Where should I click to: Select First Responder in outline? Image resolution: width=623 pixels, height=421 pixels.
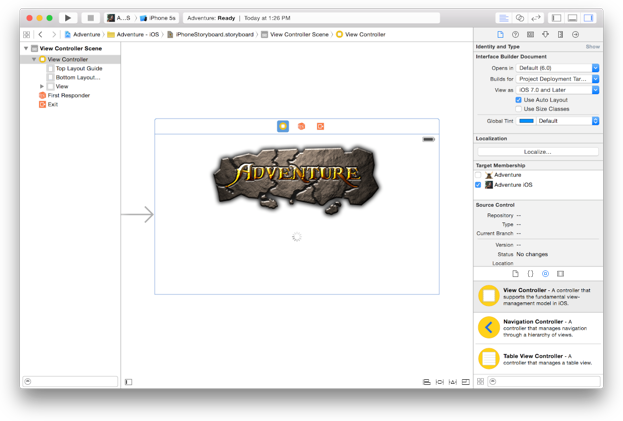click(x=64, y=95)
